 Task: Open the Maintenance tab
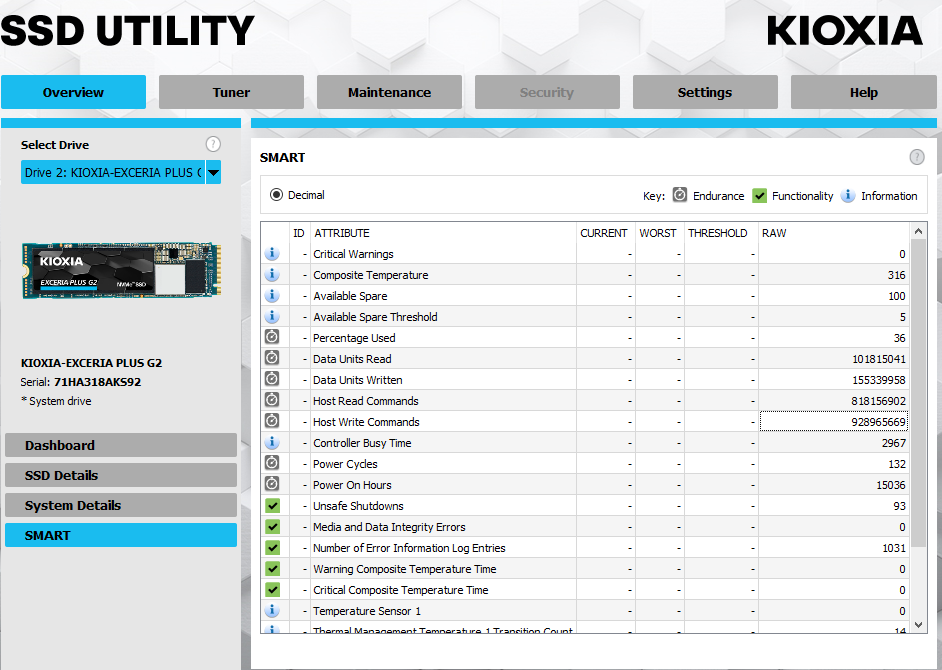[389, 92]
